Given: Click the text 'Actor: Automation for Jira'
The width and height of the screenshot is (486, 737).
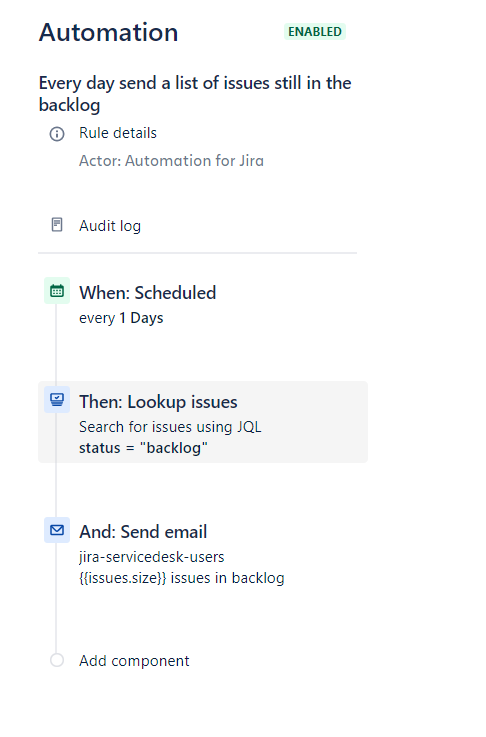Looking at the screenshot, I should pos(171,161).
